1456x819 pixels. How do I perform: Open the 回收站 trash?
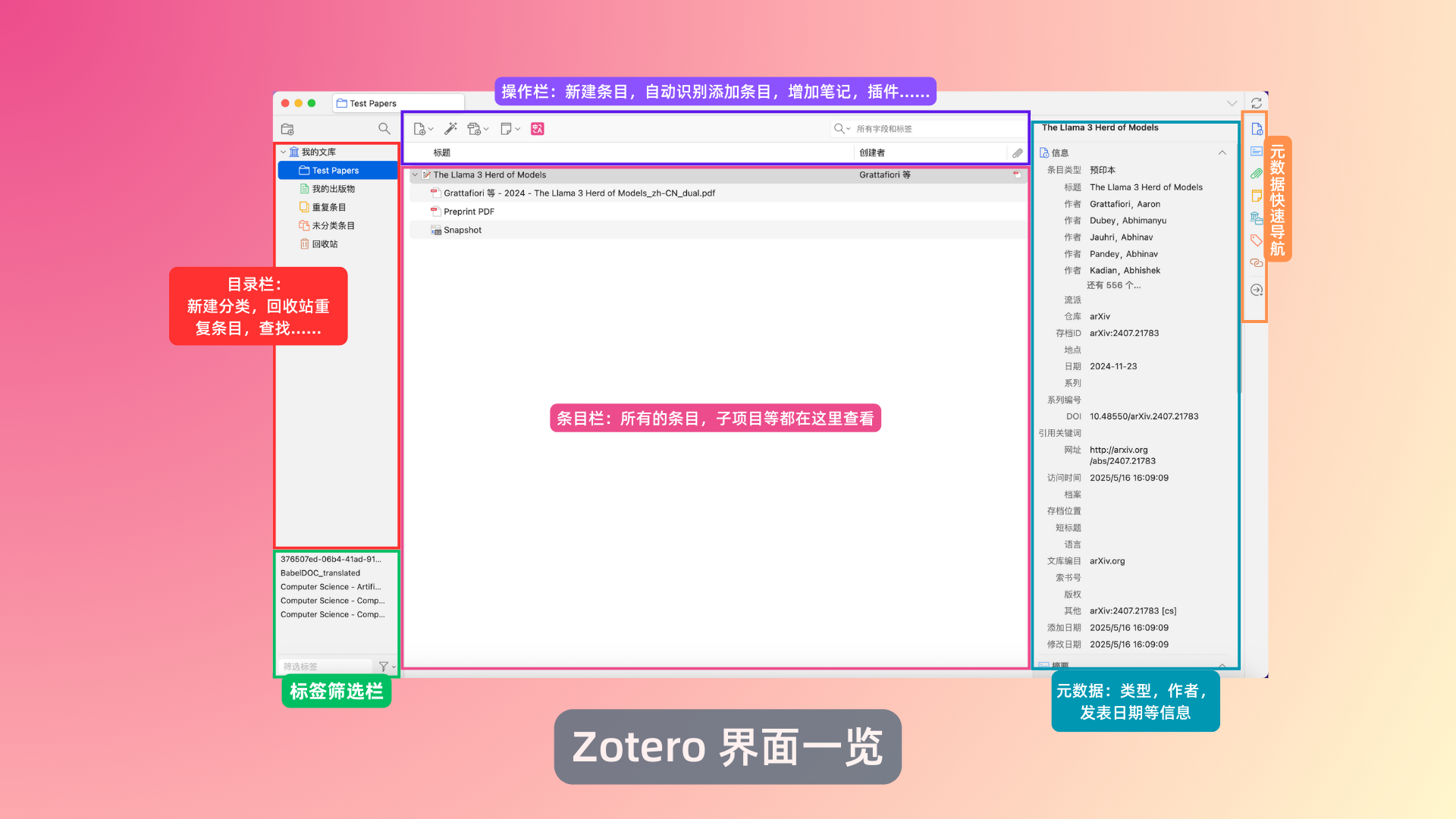click(325, 244)
